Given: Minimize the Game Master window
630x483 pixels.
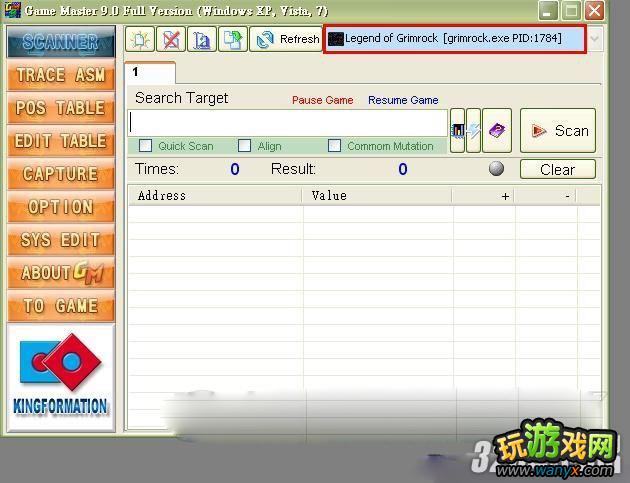Looking at the screenshot, I should (547, 10).
